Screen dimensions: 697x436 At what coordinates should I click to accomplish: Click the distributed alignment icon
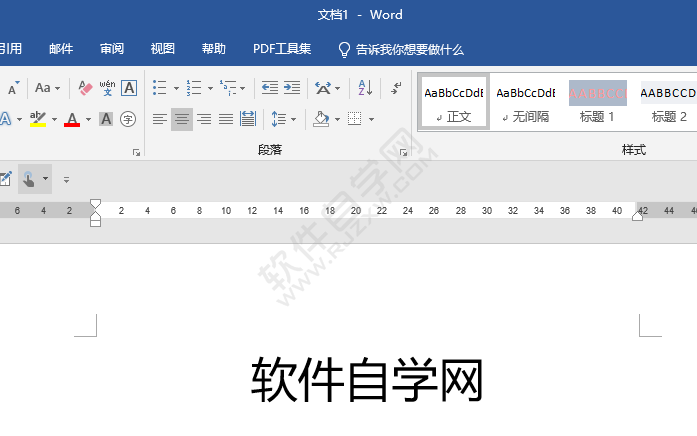247,119
